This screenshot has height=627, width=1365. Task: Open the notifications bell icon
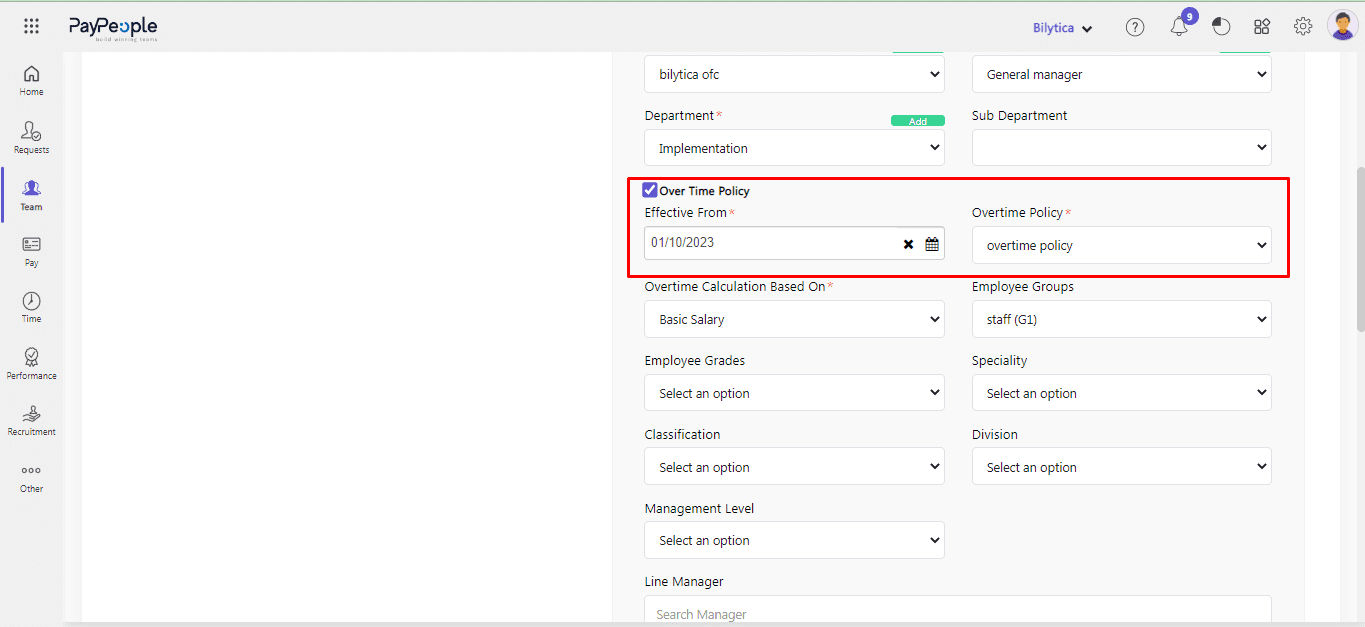(x=1179, y=27)
